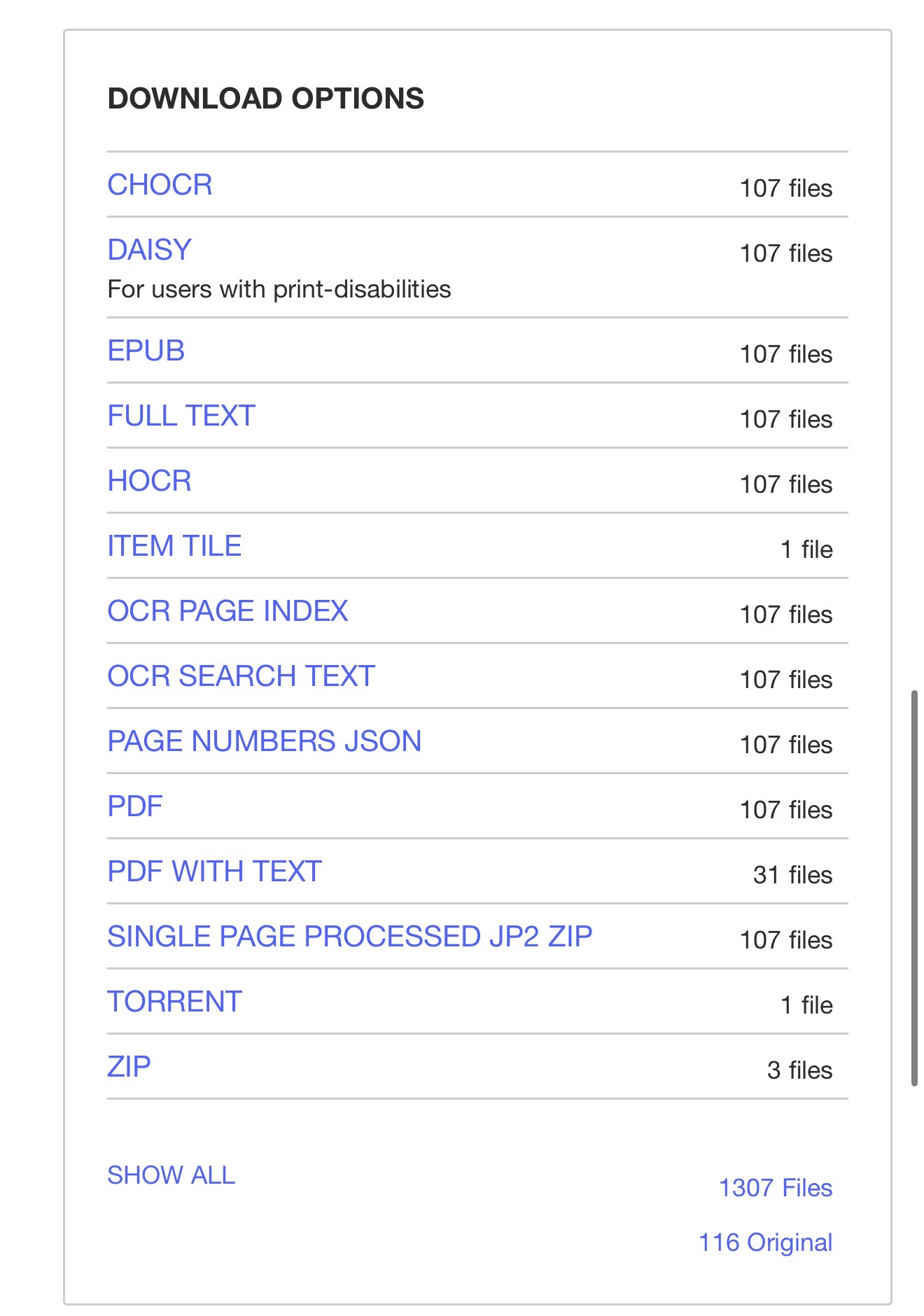The height and width of the screenshot is (1316, 924).
Task: Download the PDF format
Action: (135, 806)
